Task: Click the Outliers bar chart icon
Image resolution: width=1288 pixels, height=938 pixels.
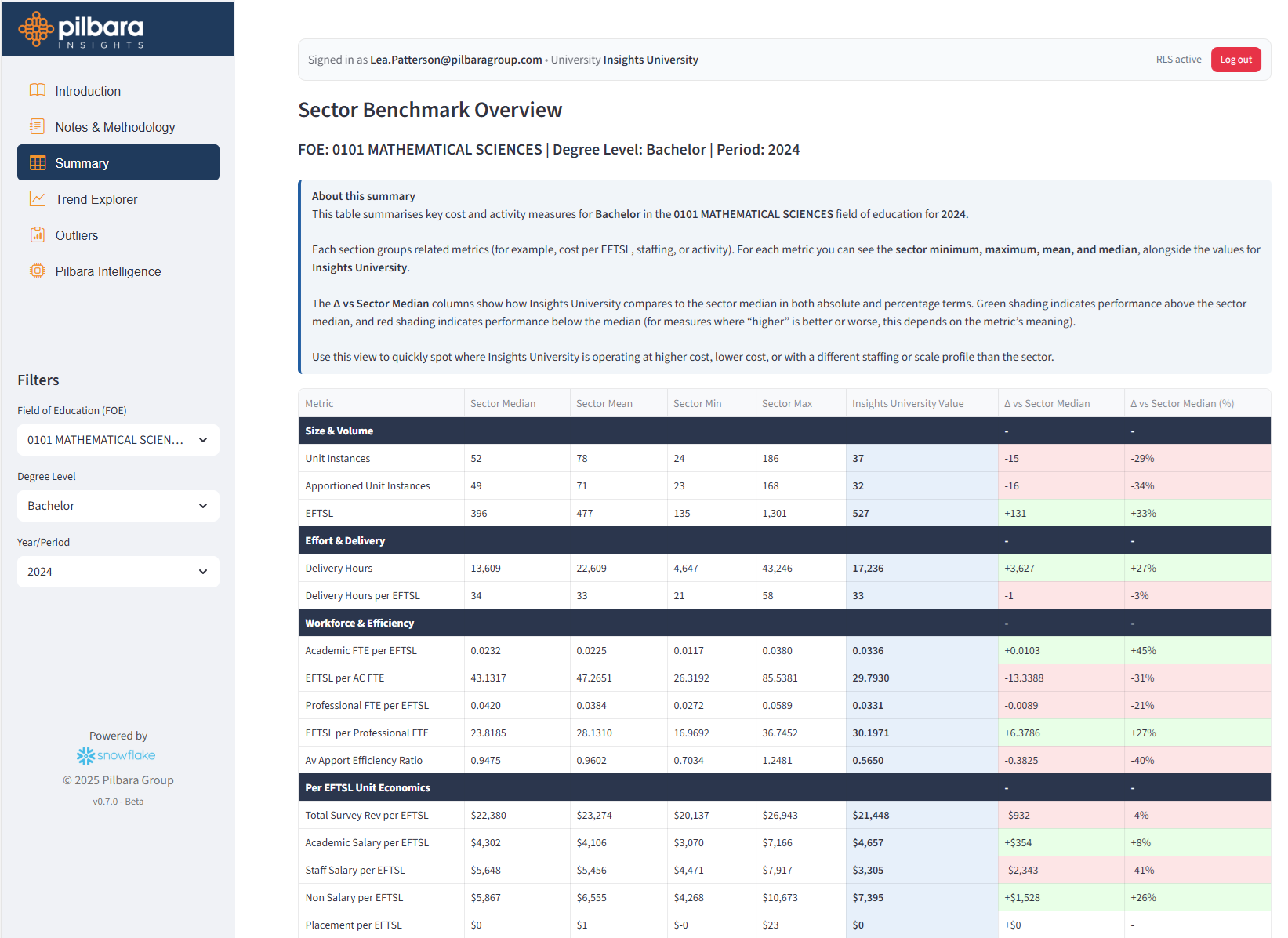Action: [37, 234]
